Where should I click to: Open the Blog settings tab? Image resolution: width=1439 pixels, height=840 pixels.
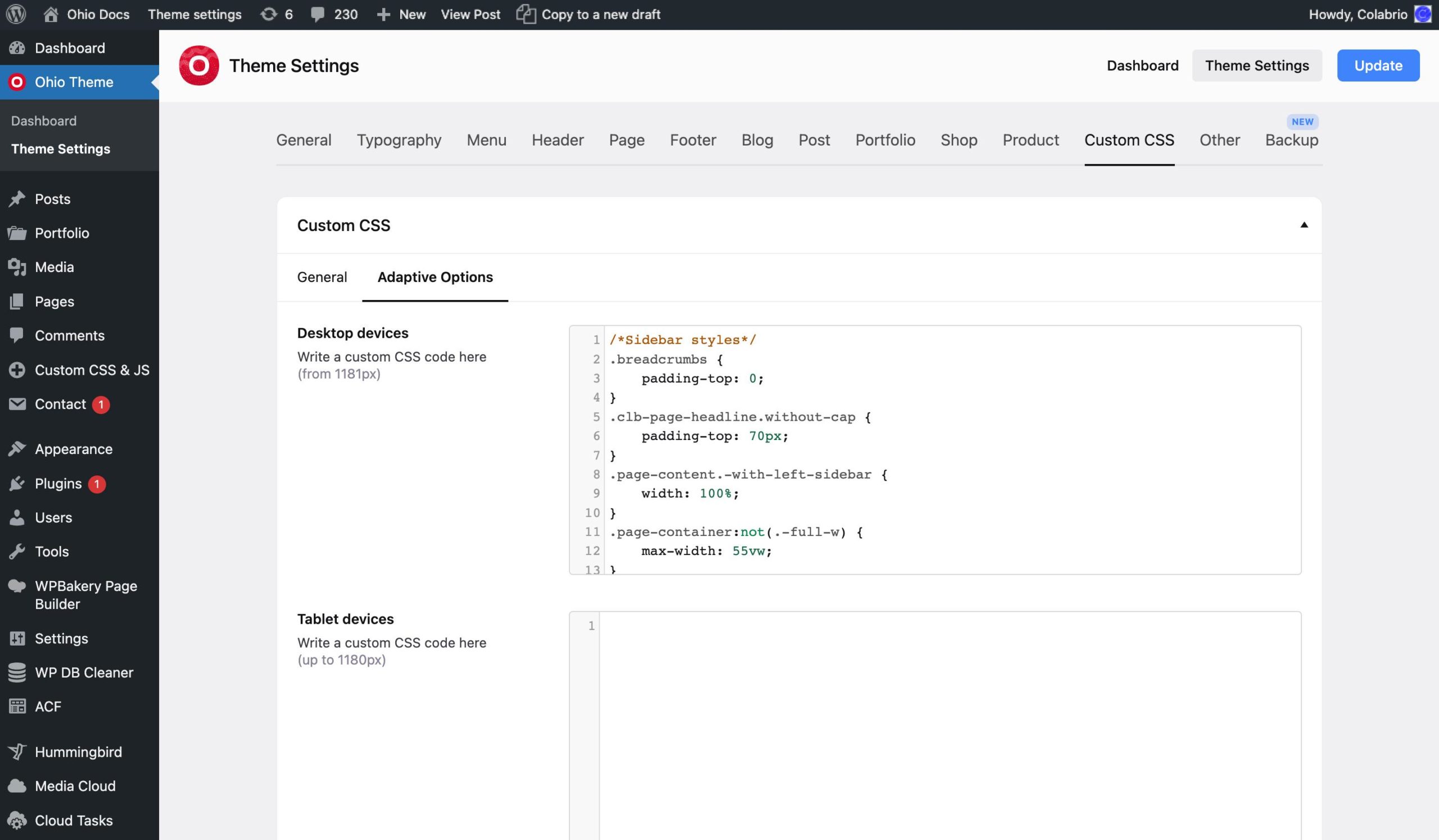pos(757,140)
